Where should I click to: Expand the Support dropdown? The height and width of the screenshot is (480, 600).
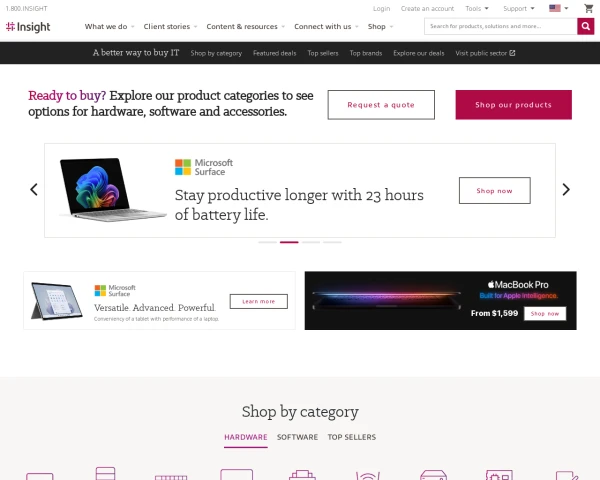(x=518, y=8)
